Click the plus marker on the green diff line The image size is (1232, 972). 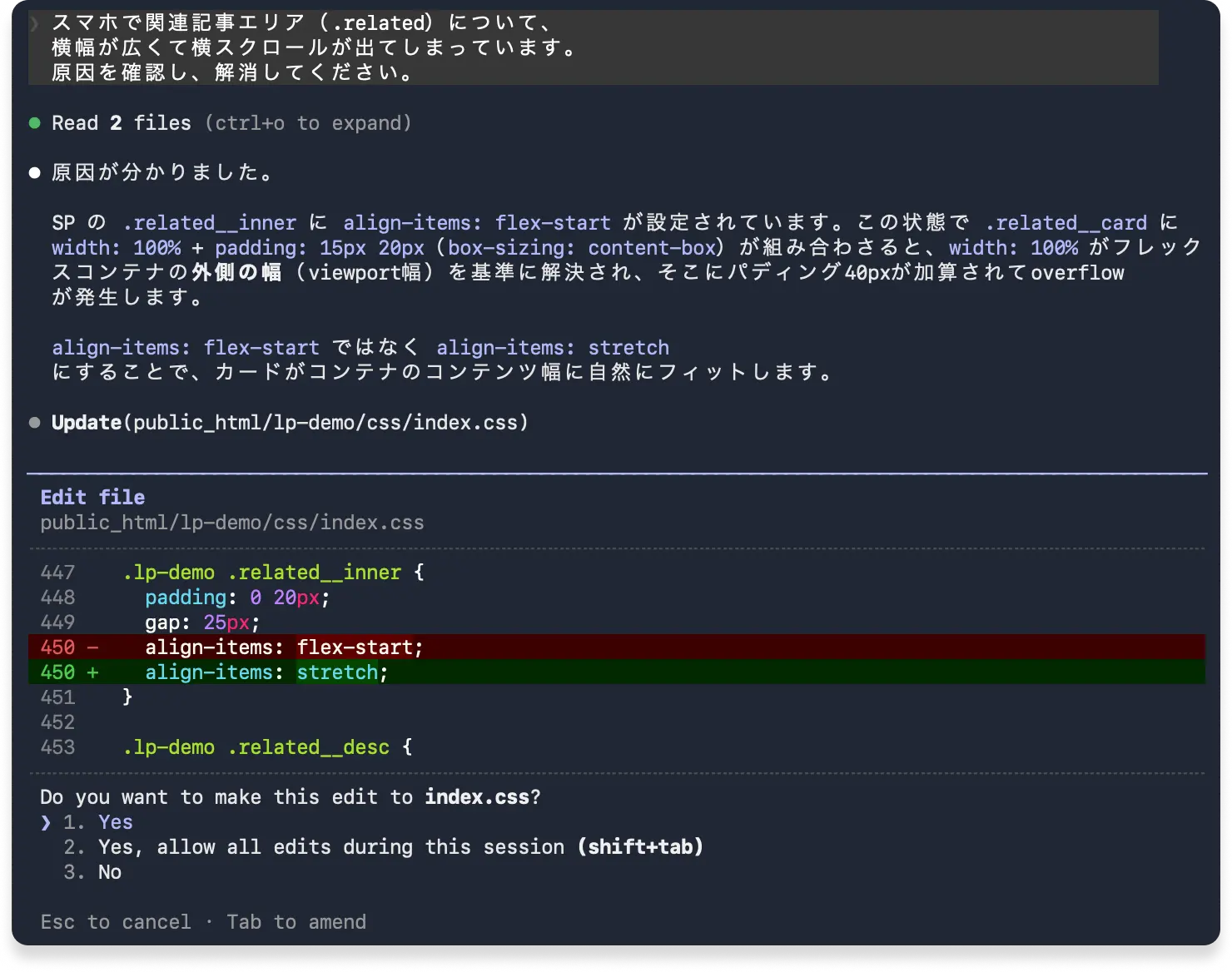point(92,672)
